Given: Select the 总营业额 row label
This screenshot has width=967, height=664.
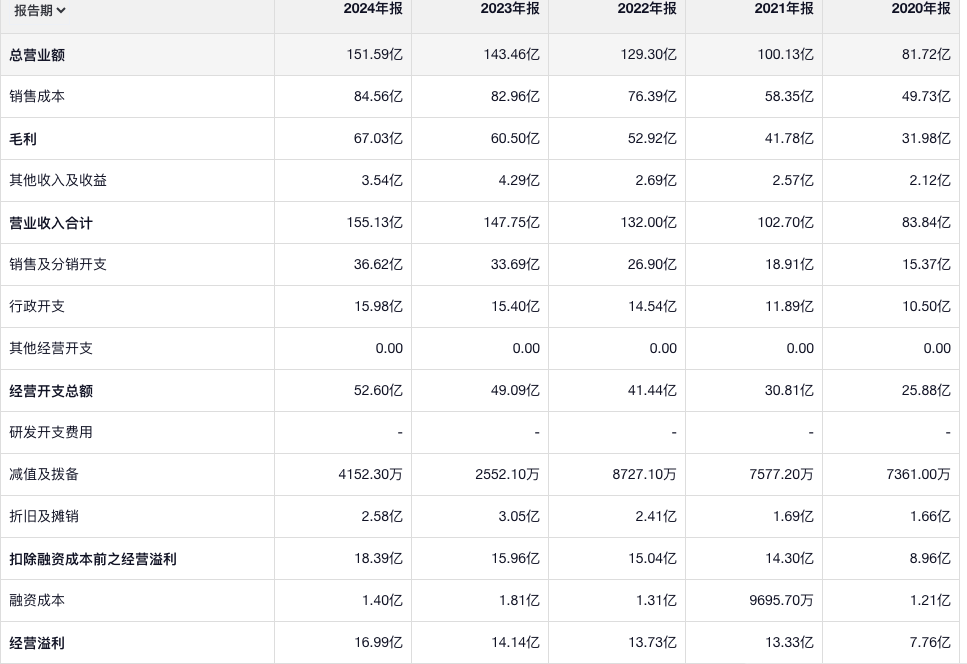Looking at the screenshot, I should [x=37, y=55].
